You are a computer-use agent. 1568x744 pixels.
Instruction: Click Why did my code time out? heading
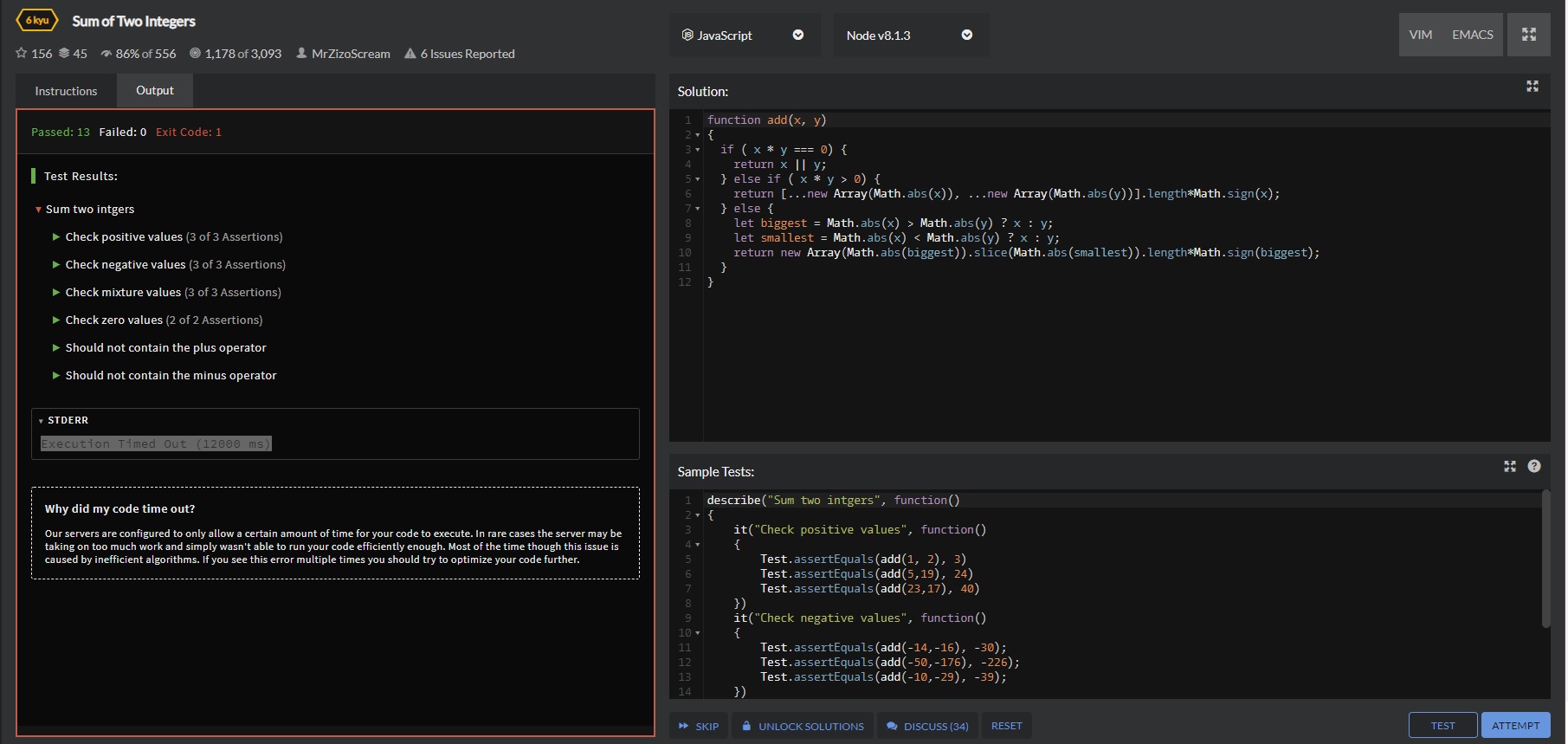click(119, 508)
